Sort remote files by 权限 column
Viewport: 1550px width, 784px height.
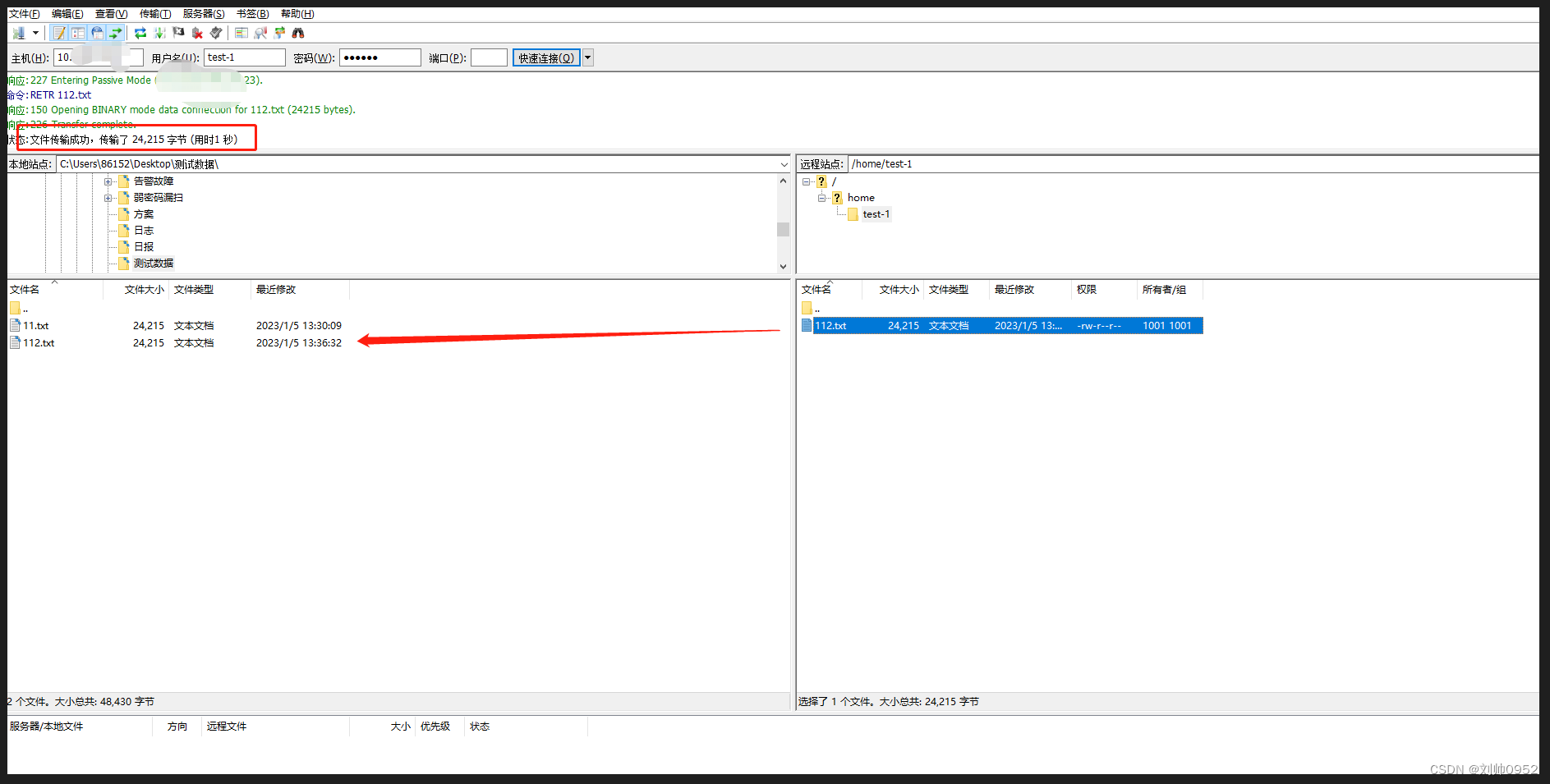point(1104,289)
